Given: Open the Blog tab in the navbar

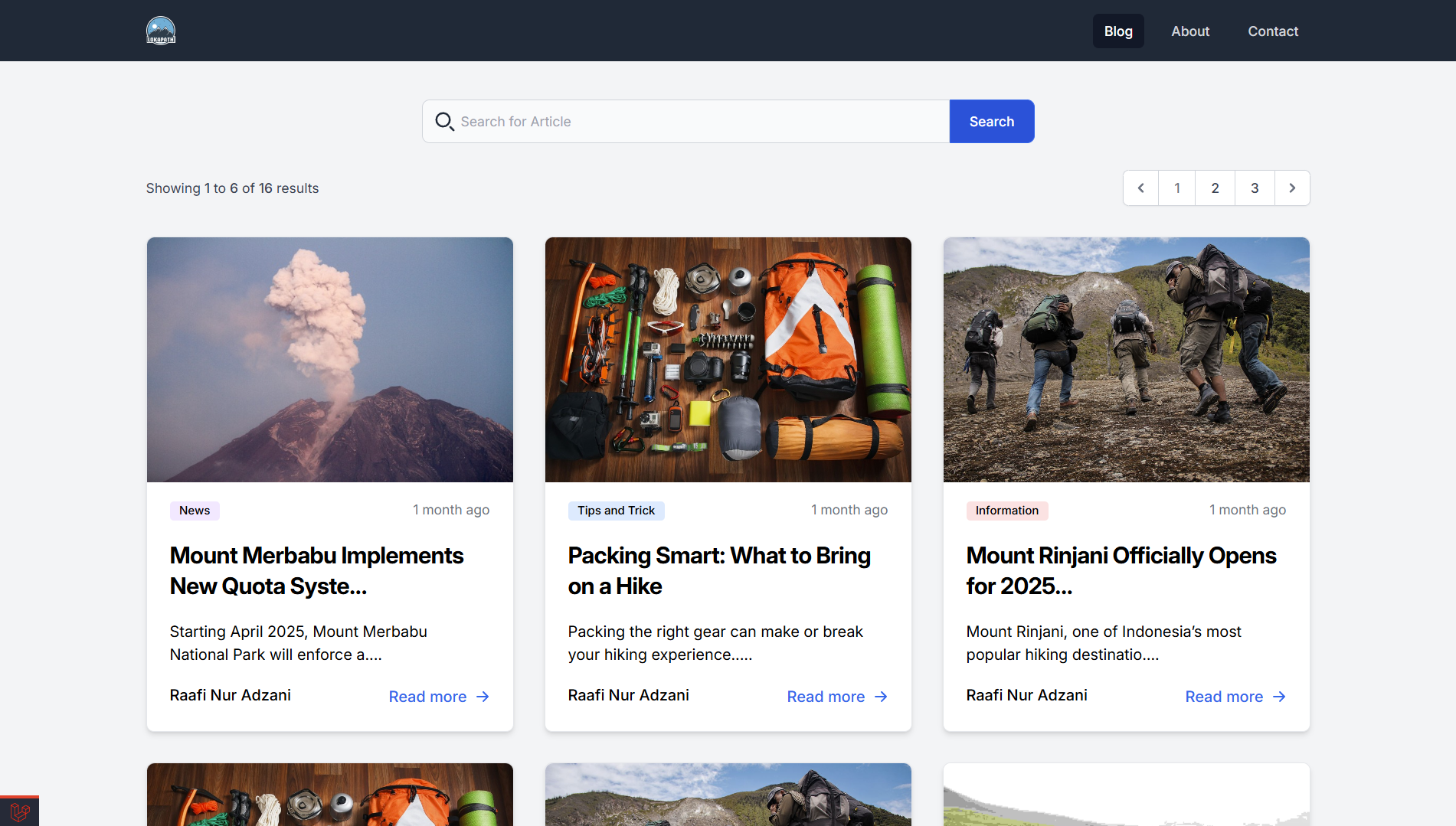Looking at the screenshot, I should pyautogui.click(x=1118, y=31).
